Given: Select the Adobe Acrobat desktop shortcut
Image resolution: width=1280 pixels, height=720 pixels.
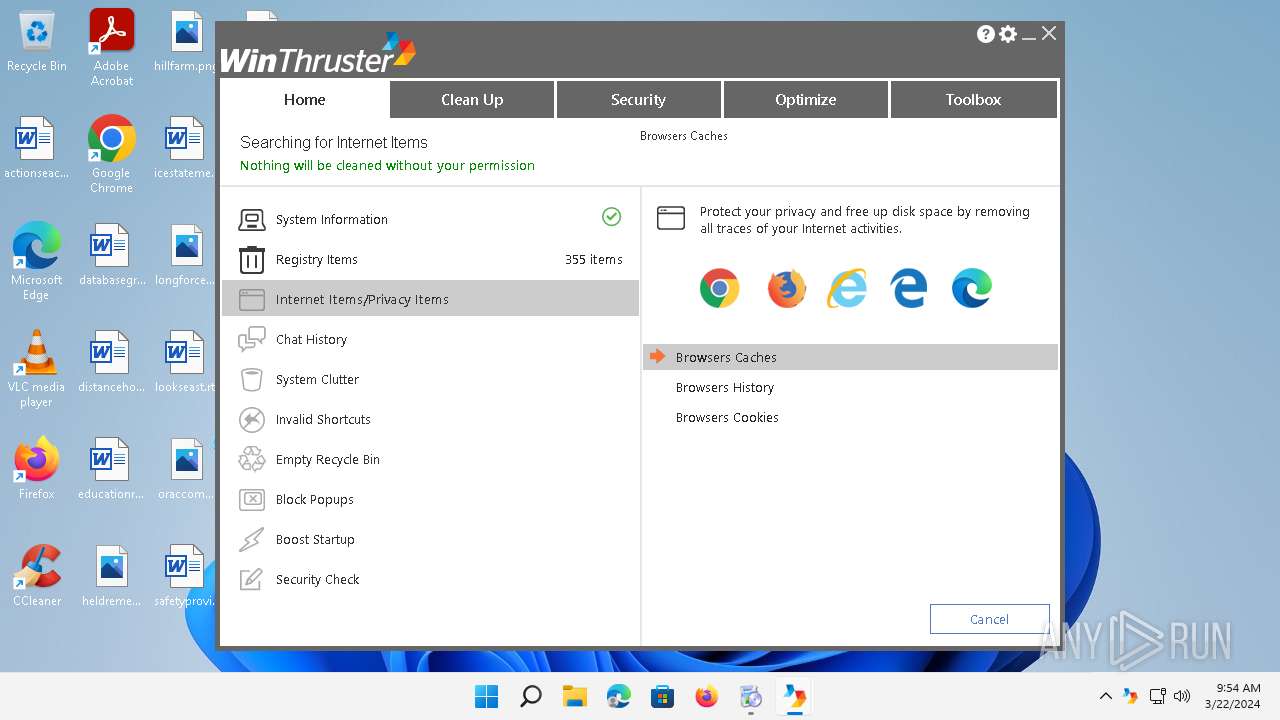Looking at the screenshot, I should pyautogui.click(x=112, y=47).
